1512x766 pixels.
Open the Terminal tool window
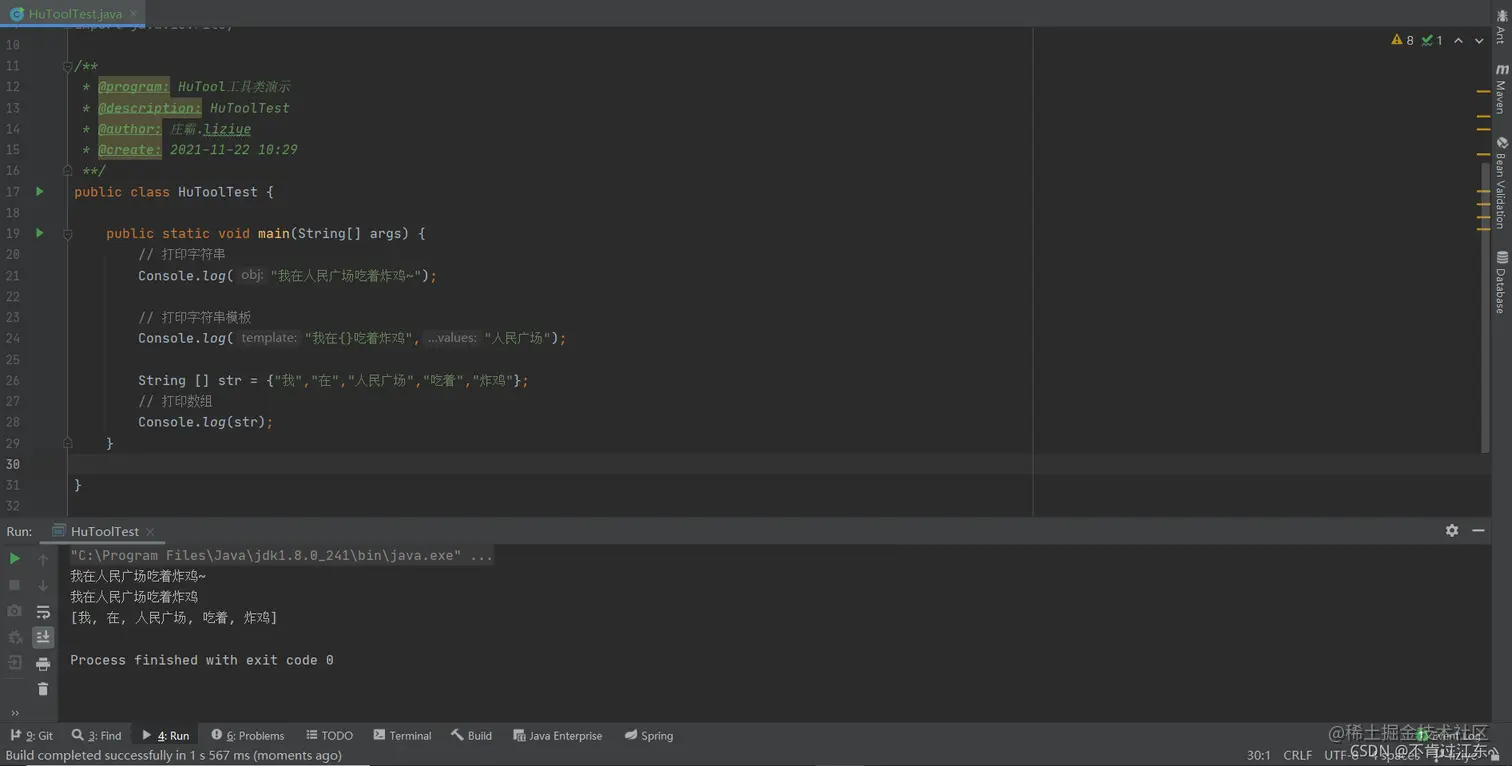[402, 735]
